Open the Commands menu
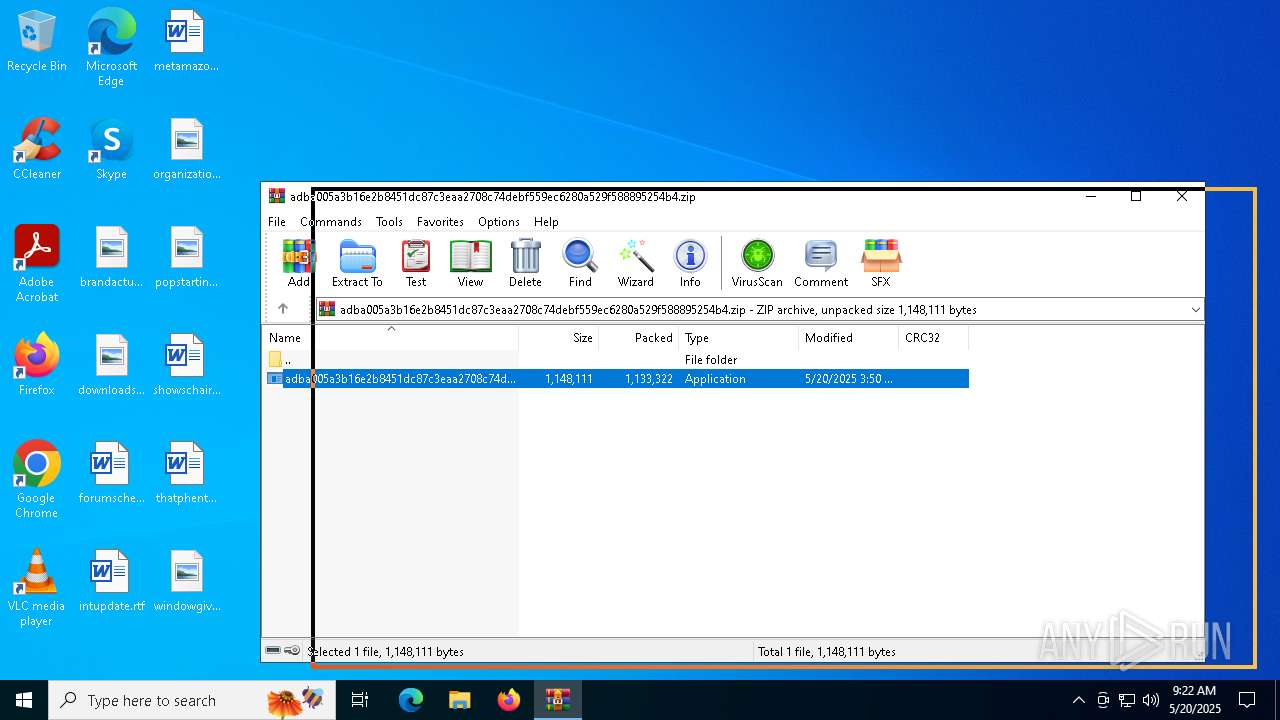 331,222
